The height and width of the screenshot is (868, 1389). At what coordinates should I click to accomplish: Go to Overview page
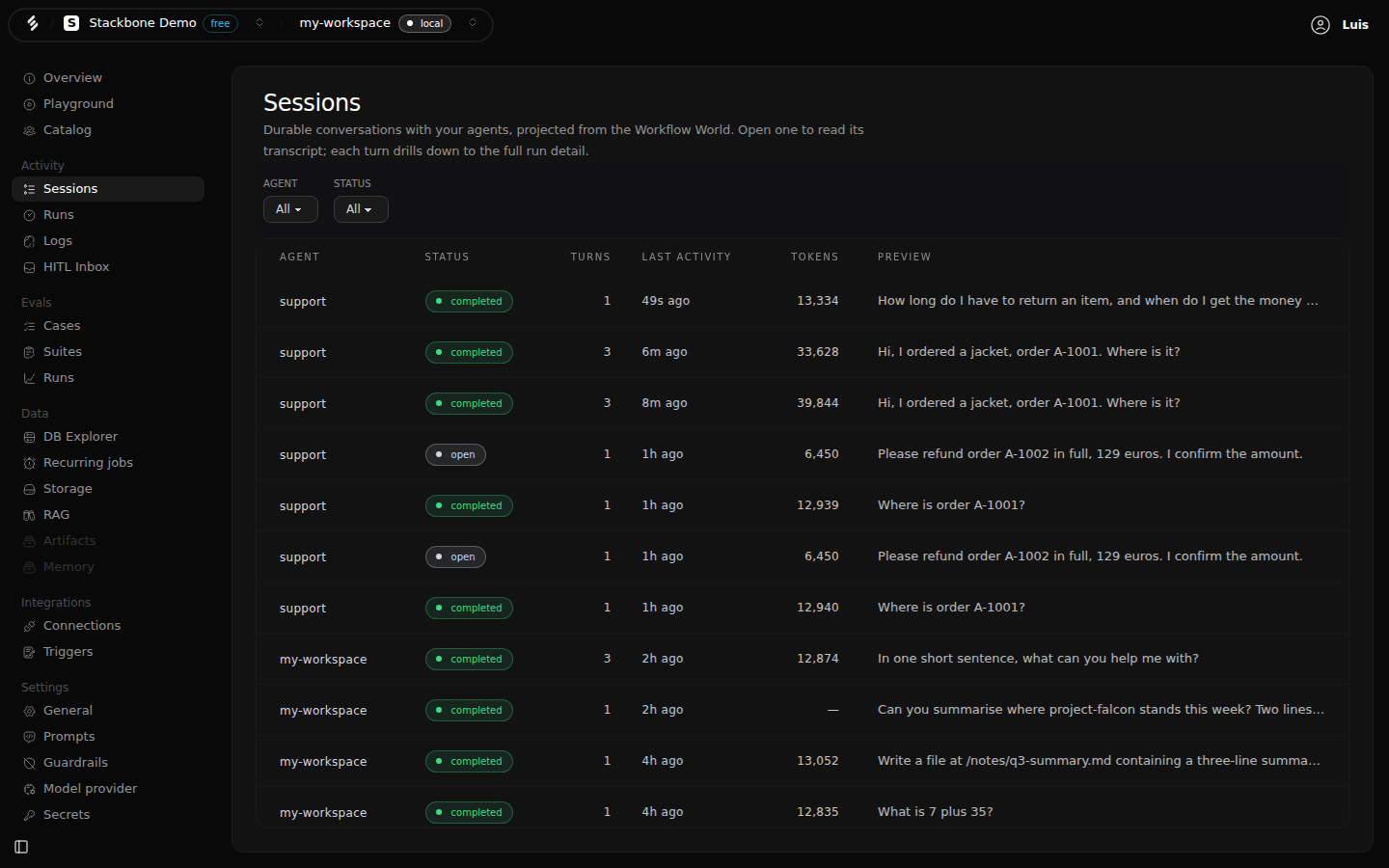coord(108,78)
